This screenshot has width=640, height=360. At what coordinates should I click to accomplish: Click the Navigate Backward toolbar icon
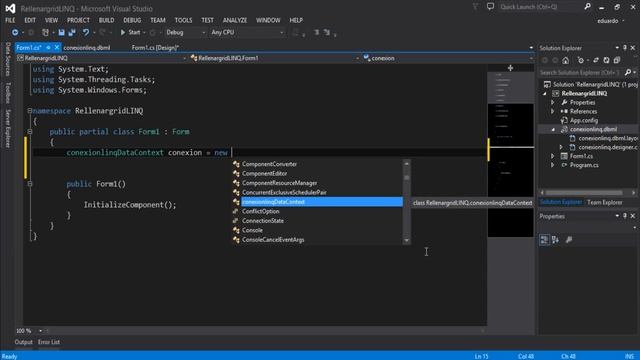click(x=15, y=32)
